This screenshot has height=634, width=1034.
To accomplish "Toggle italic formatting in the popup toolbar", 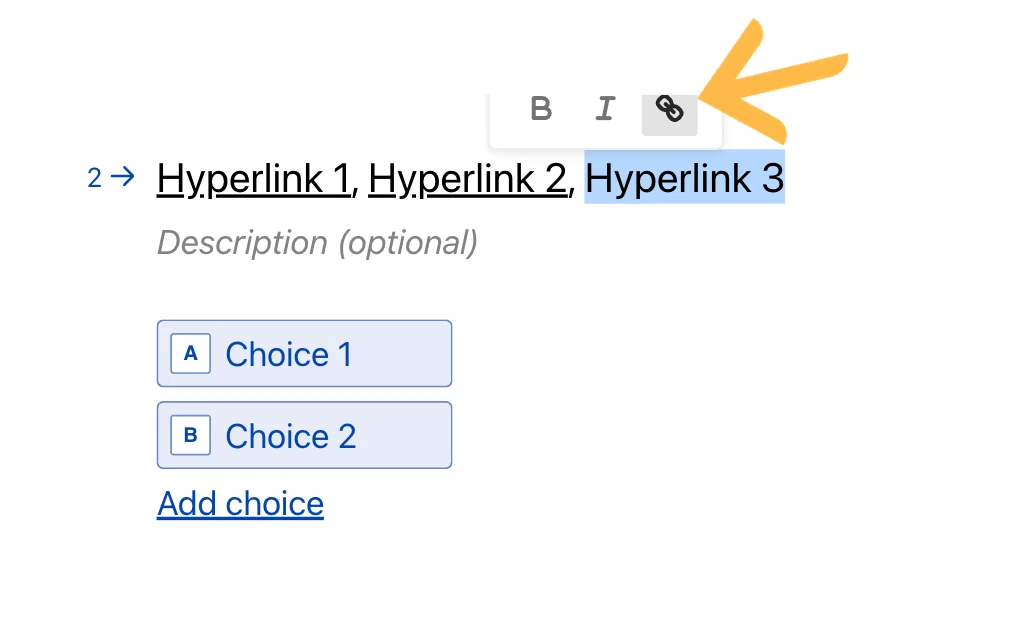I will click(x=604, y=109).
